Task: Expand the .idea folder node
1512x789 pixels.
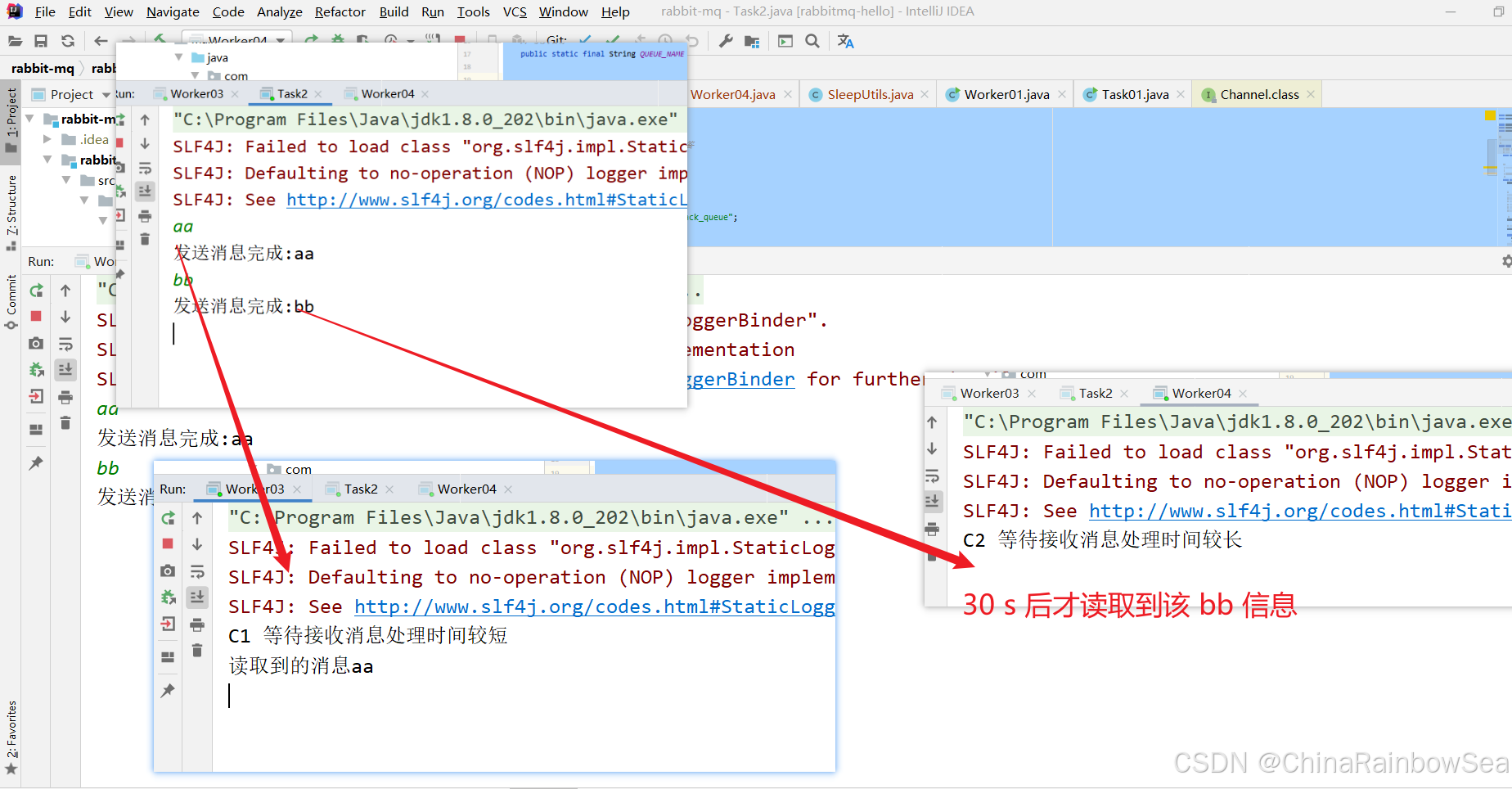Action: [47, 139]
